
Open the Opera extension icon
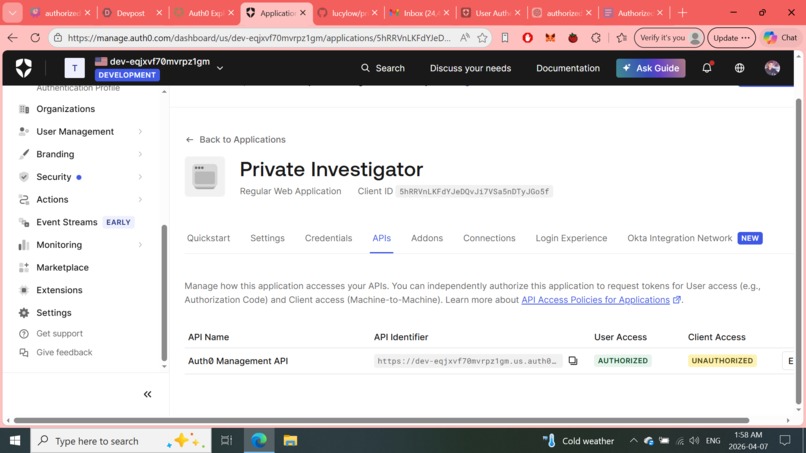(527, 38)
